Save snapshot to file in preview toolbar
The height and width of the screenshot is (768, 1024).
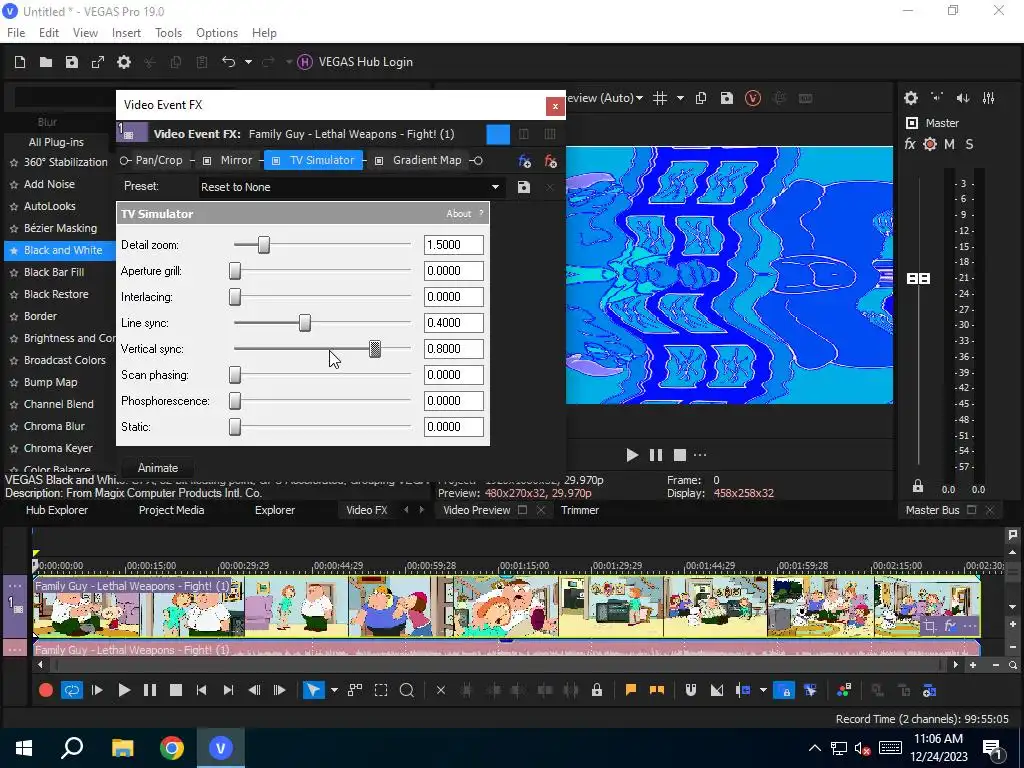727,98
